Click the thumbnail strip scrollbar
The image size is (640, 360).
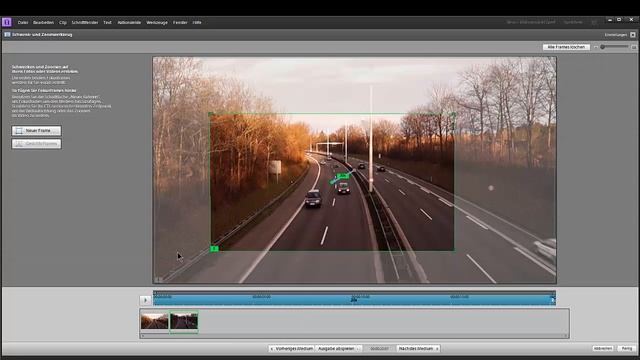[354, 336]
